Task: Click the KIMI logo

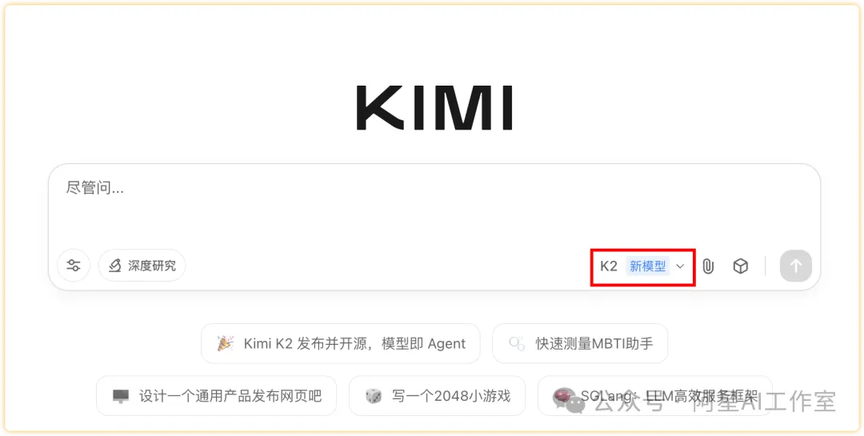Action: tap(434, 108)
